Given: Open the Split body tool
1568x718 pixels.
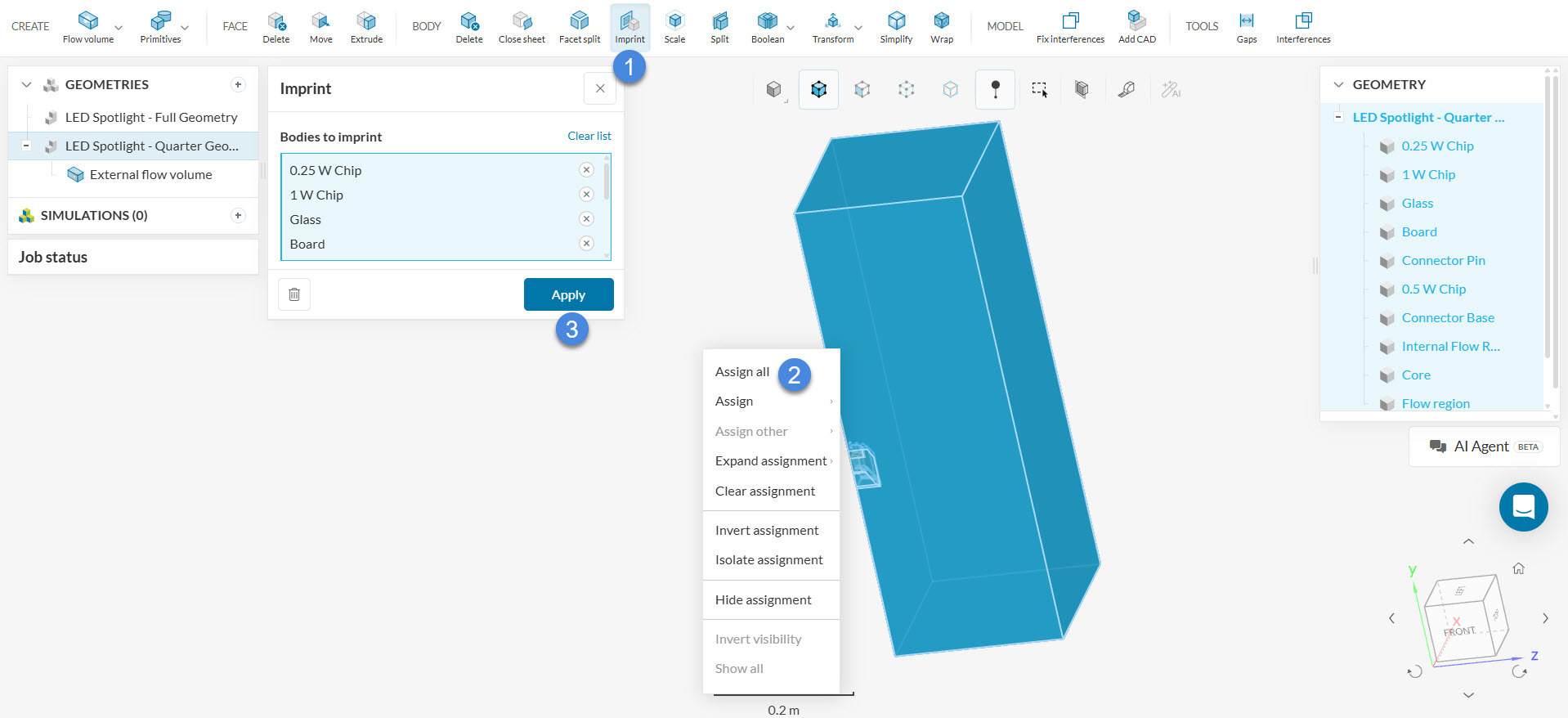Looking at the screenshot, I should point(719,27).
